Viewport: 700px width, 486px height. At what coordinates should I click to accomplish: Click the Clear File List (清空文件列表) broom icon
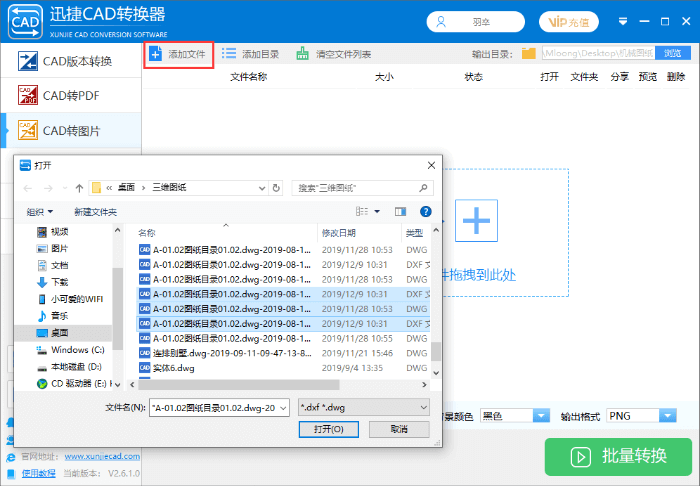303,54
